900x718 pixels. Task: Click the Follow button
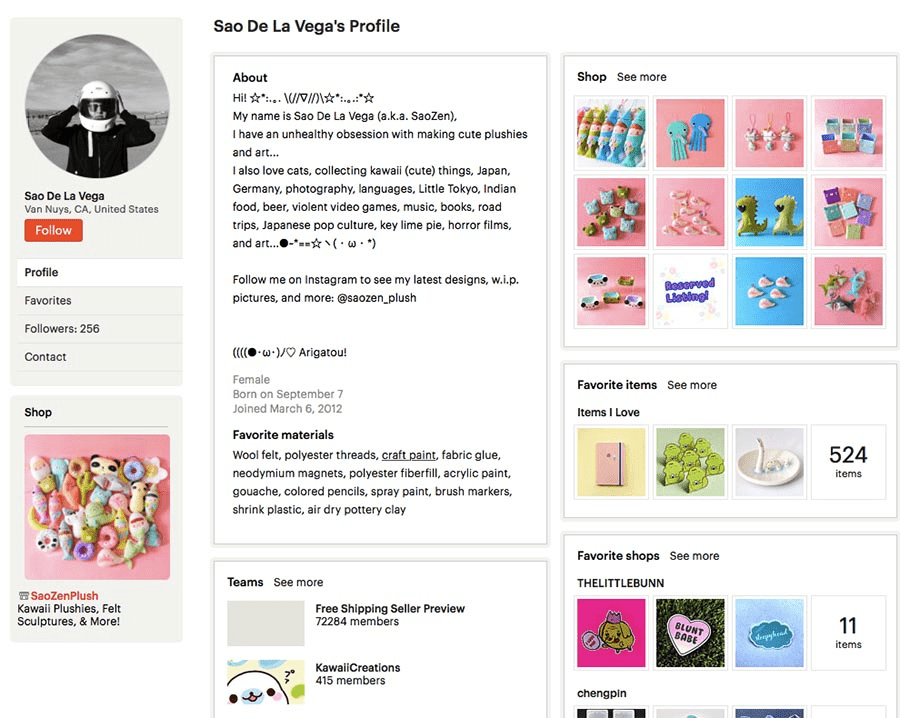pyautogui.click(x=53, y=230)
